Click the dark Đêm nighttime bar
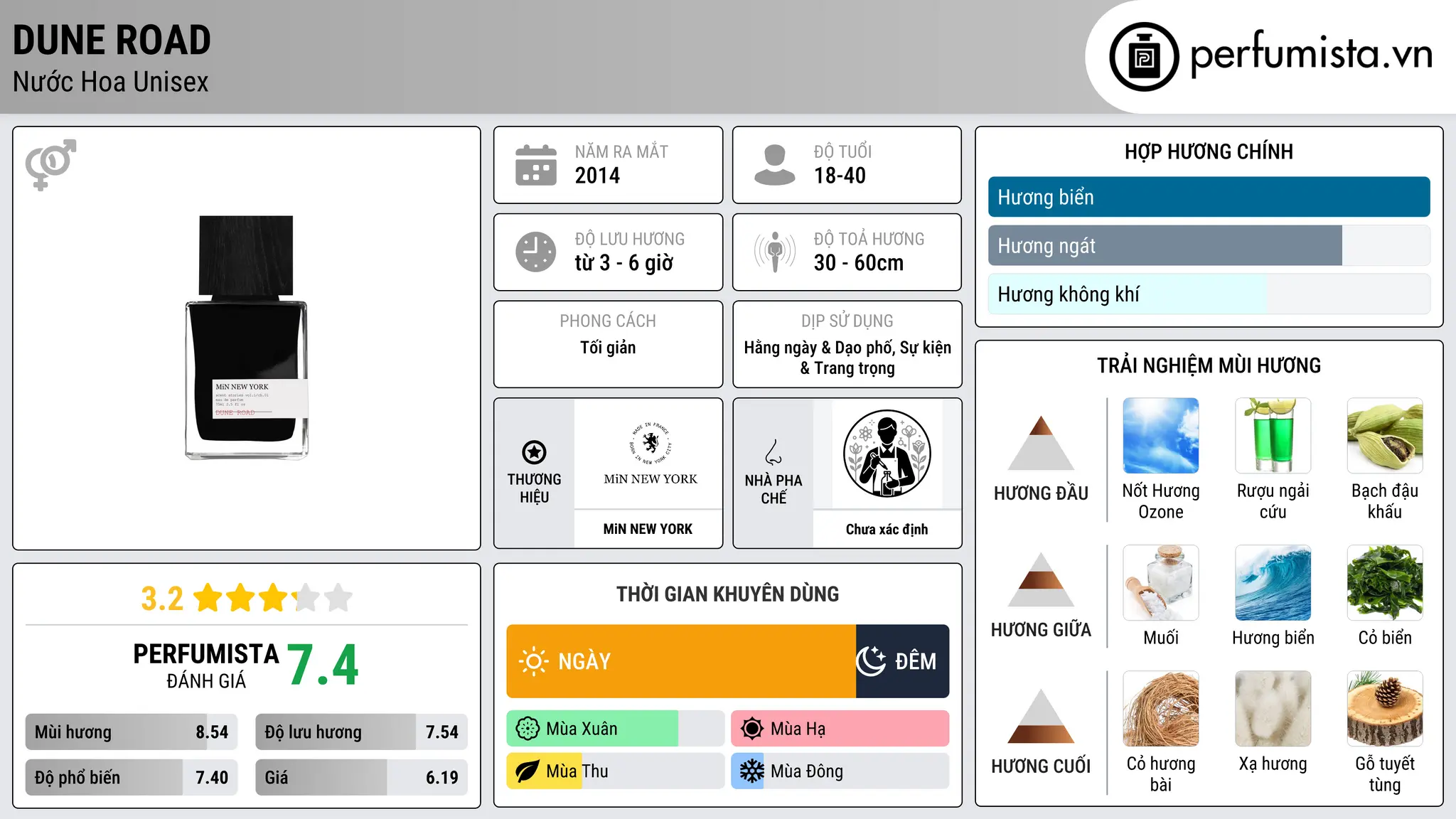This screenshot has width=1456, height=819. 903,661
